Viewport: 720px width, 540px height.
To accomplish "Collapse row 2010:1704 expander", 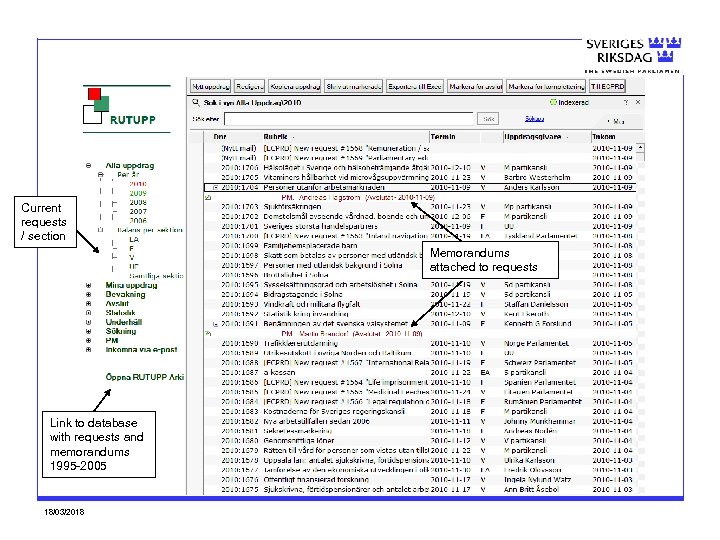I will pyautogui.click(x=215, y=187).
